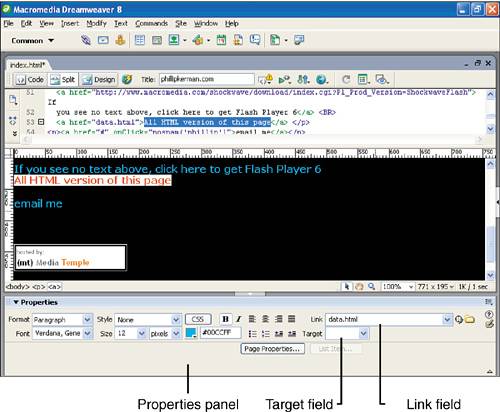The image size is (500, 412).
Task: Switch to Code view
Action: [x=30, y=79]
